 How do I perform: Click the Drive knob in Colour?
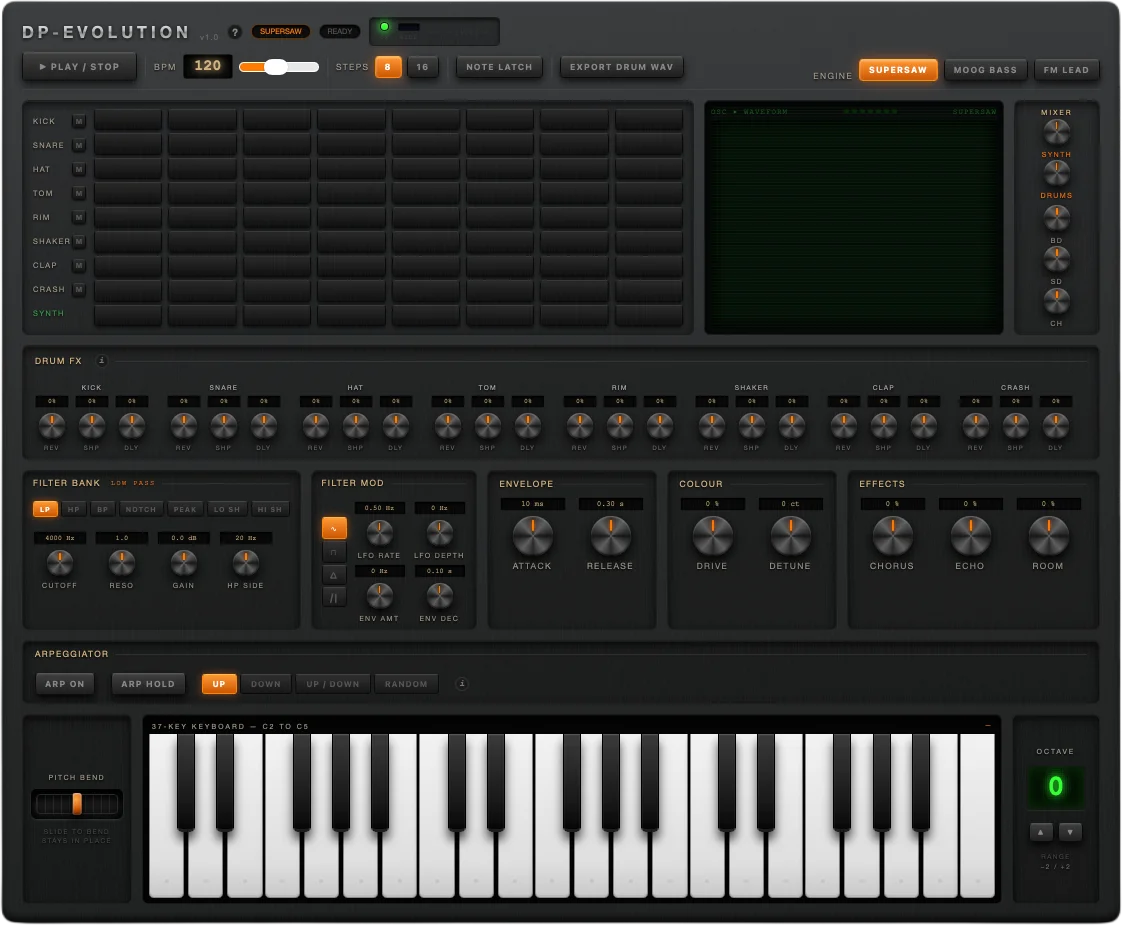pyautogui.click(x=713, y=536)
